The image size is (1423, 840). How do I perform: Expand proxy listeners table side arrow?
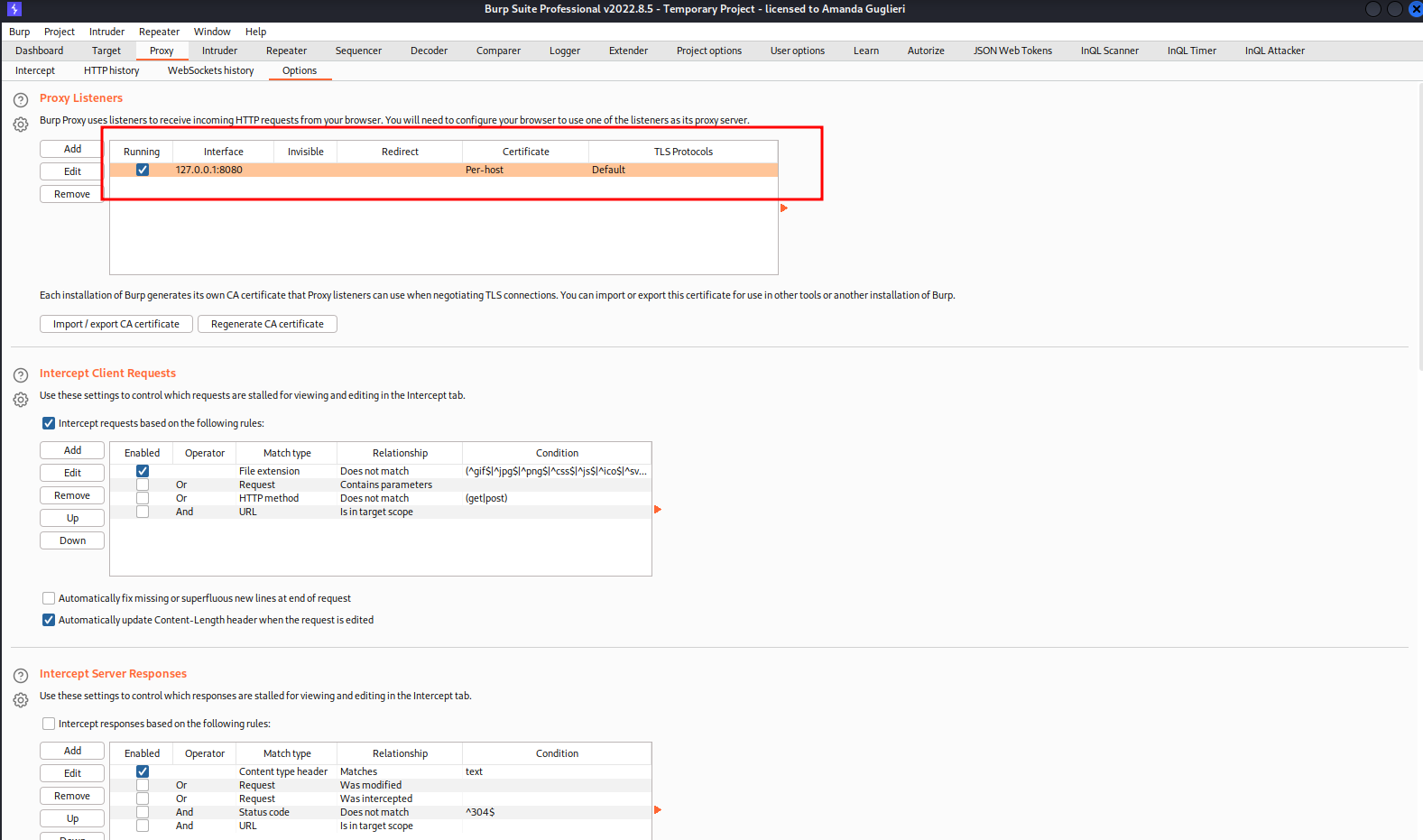click(784, 208)
